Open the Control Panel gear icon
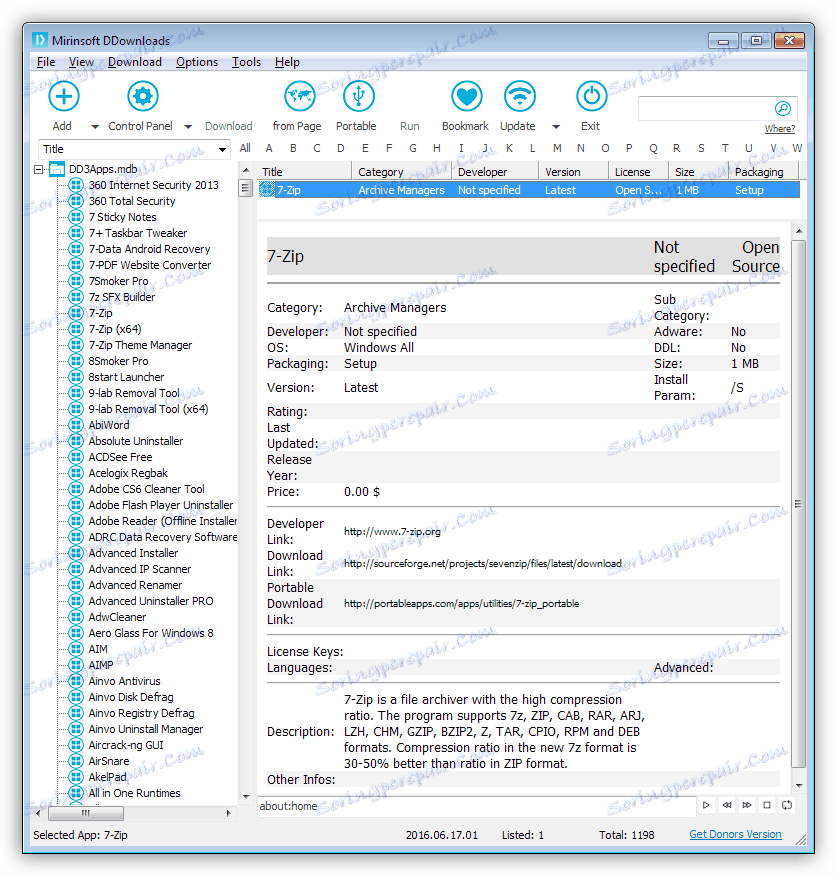 (142, 97)
